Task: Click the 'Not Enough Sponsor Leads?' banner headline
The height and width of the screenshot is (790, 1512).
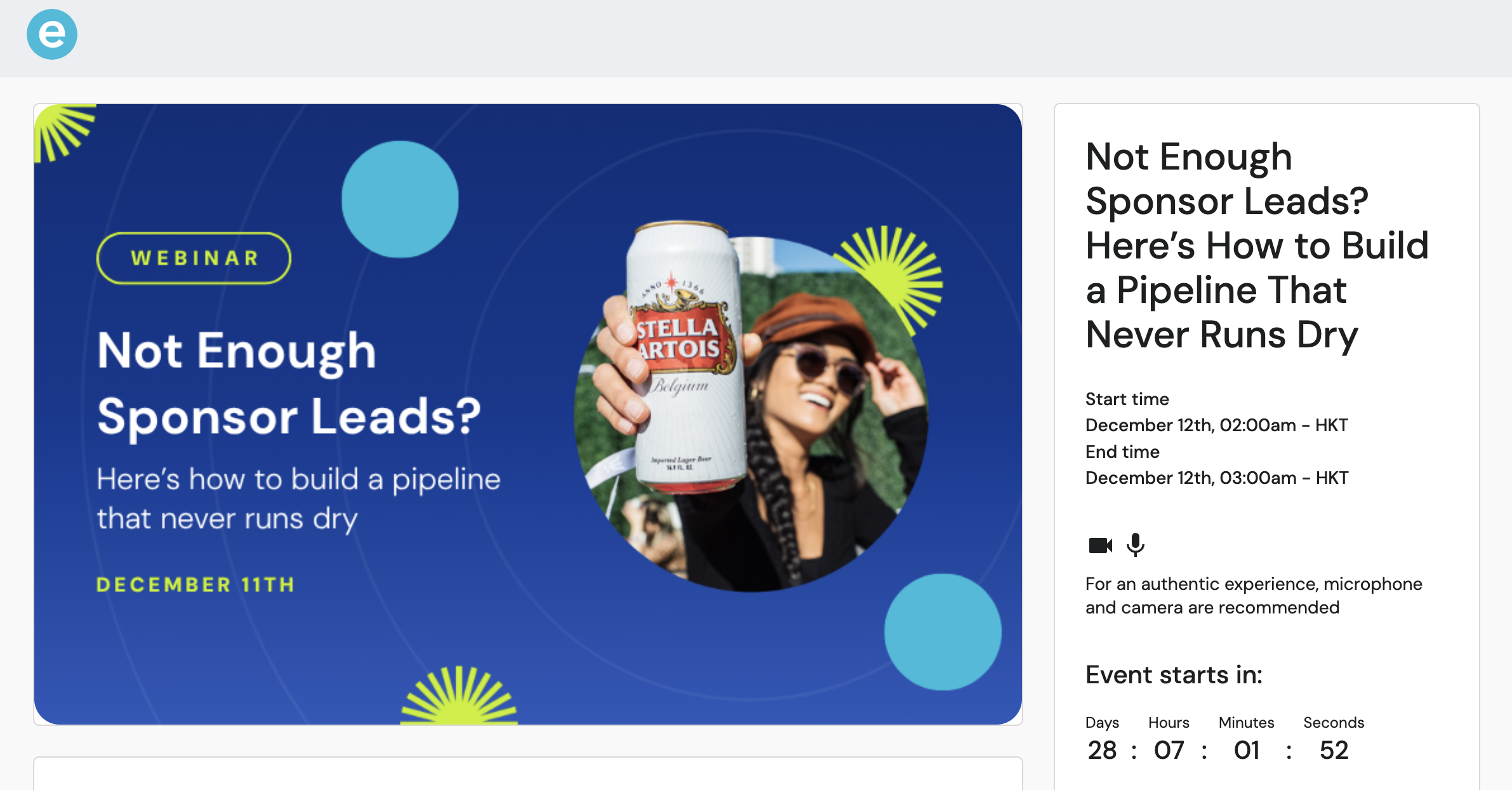Action: (x=289, y=383)
